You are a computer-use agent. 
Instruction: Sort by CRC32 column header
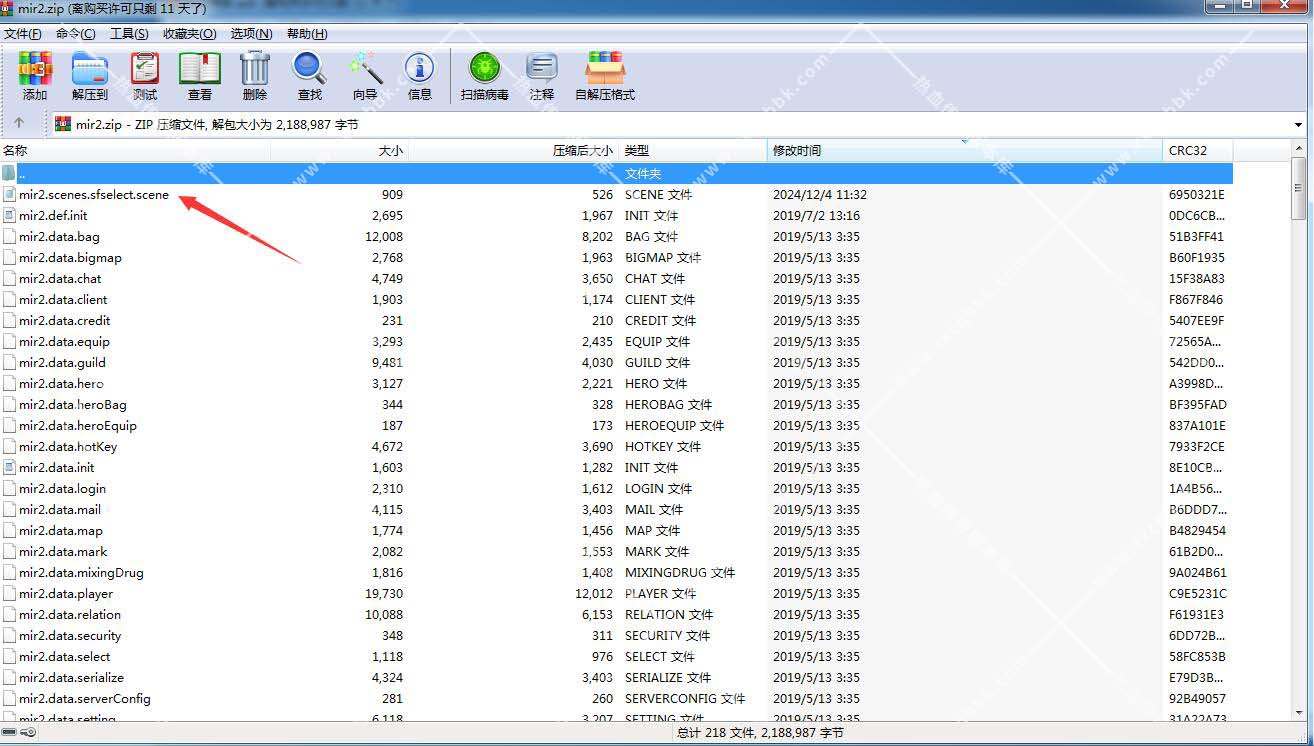[x=1199, y=150]
